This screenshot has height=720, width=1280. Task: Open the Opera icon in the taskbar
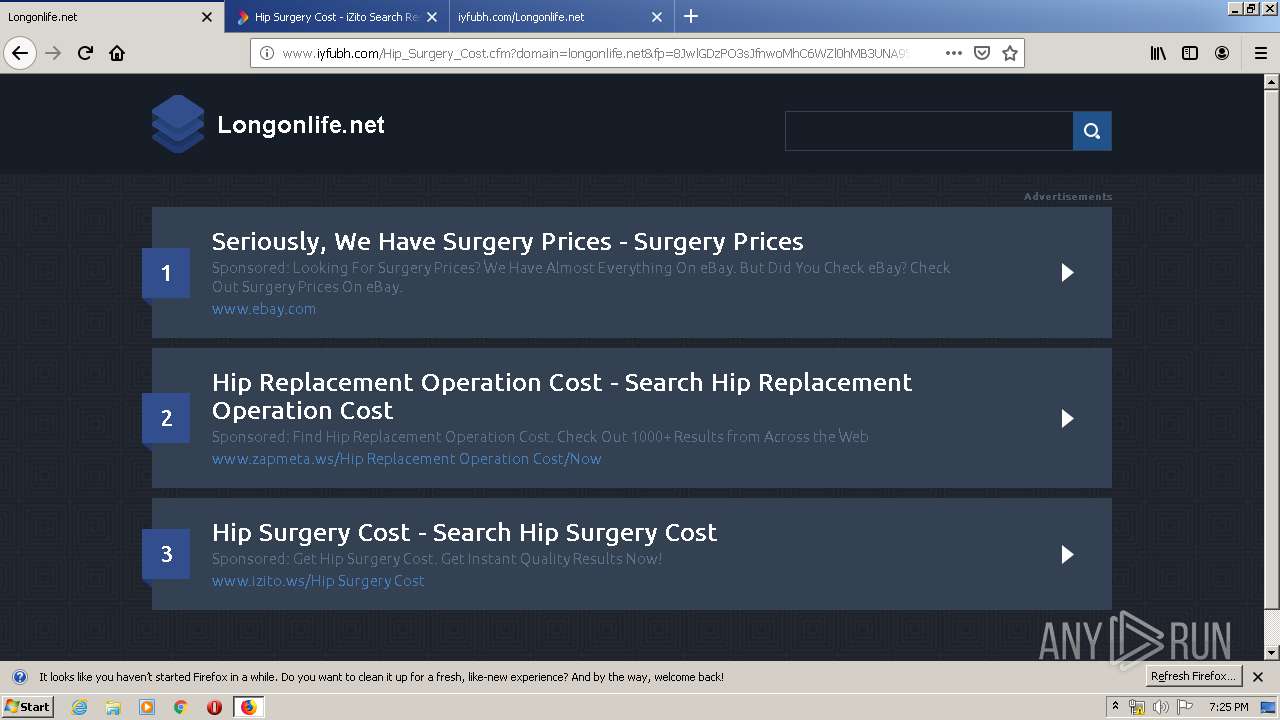pos(214,707)
